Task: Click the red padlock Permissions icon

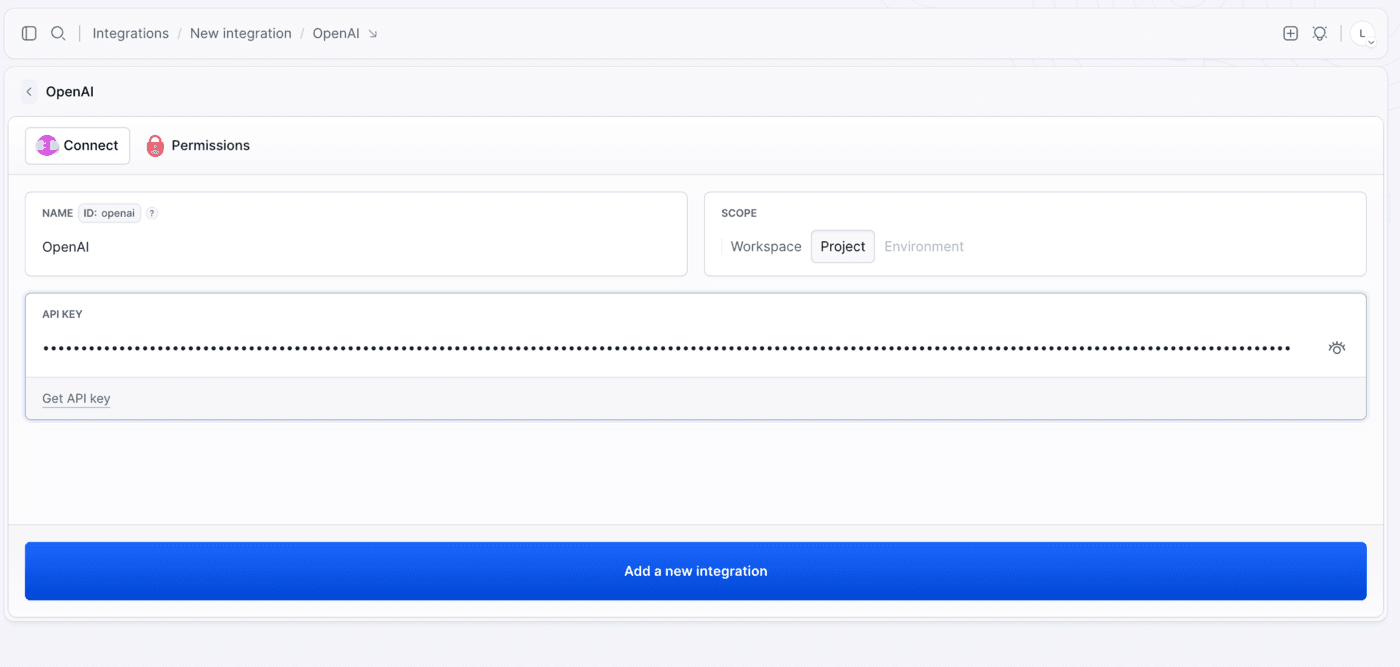Action: coord(155,146)
